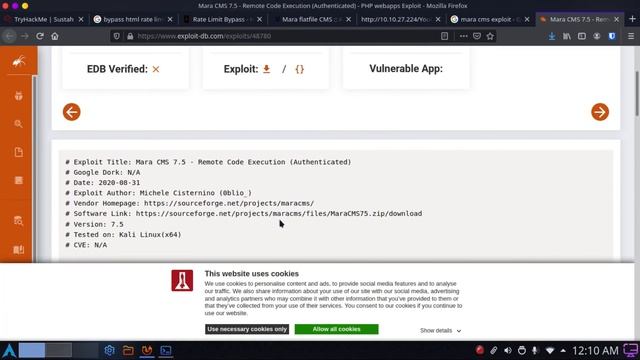
Task: Switch to mara cms exploit search tab
Action: coord(486,19)
